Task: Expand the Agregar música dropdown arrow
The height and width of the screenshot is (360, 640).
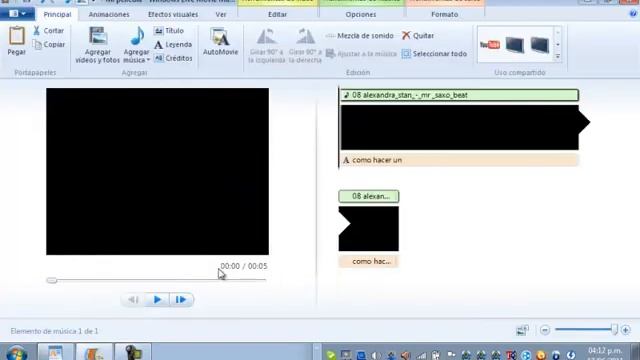Action: [149, 60]
